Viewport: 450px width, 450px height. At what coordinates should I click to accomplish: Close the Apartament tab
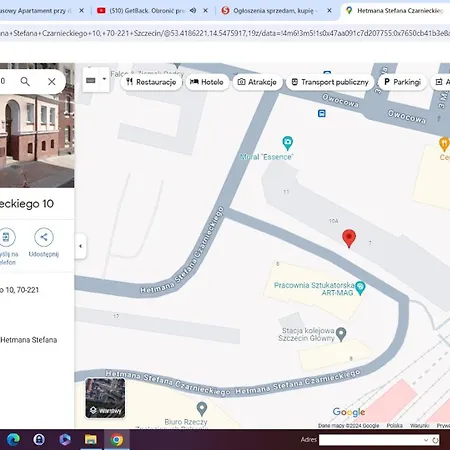(81, 11)
